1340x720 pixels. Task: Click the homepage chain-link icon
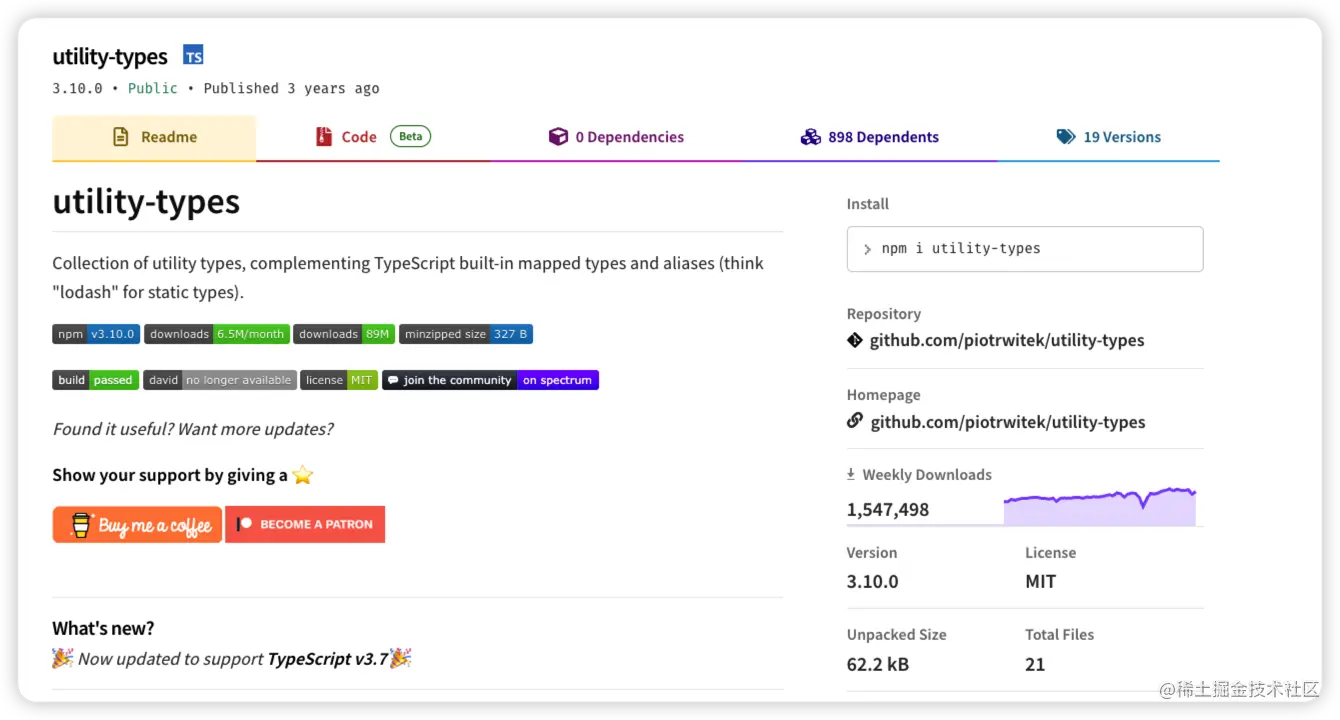(x=855, y=421)
